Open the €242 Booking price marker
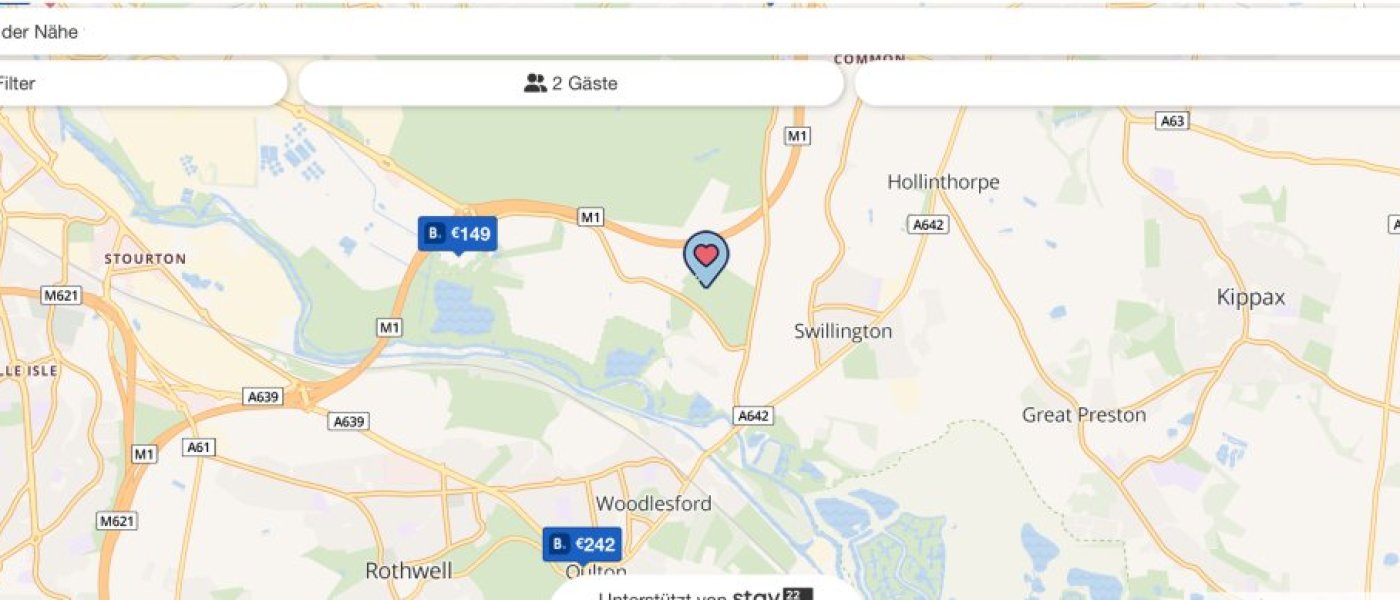This screenshot has height=600, width=1400. (x=582, y=545)
